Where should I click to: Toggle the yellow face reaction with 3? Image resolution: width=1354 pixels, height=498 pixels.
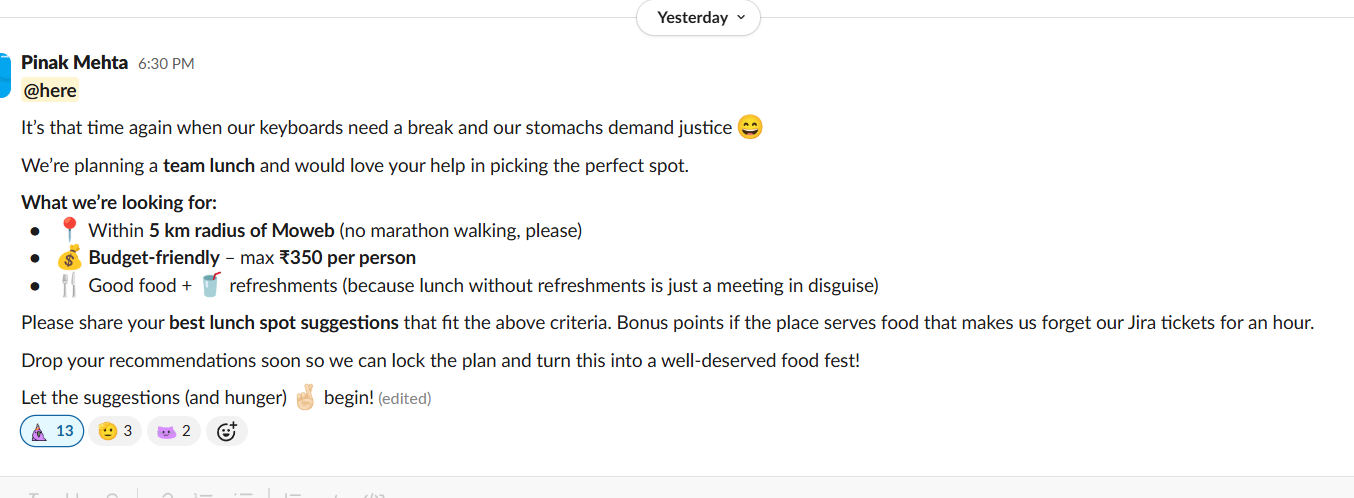pos(115,431)
